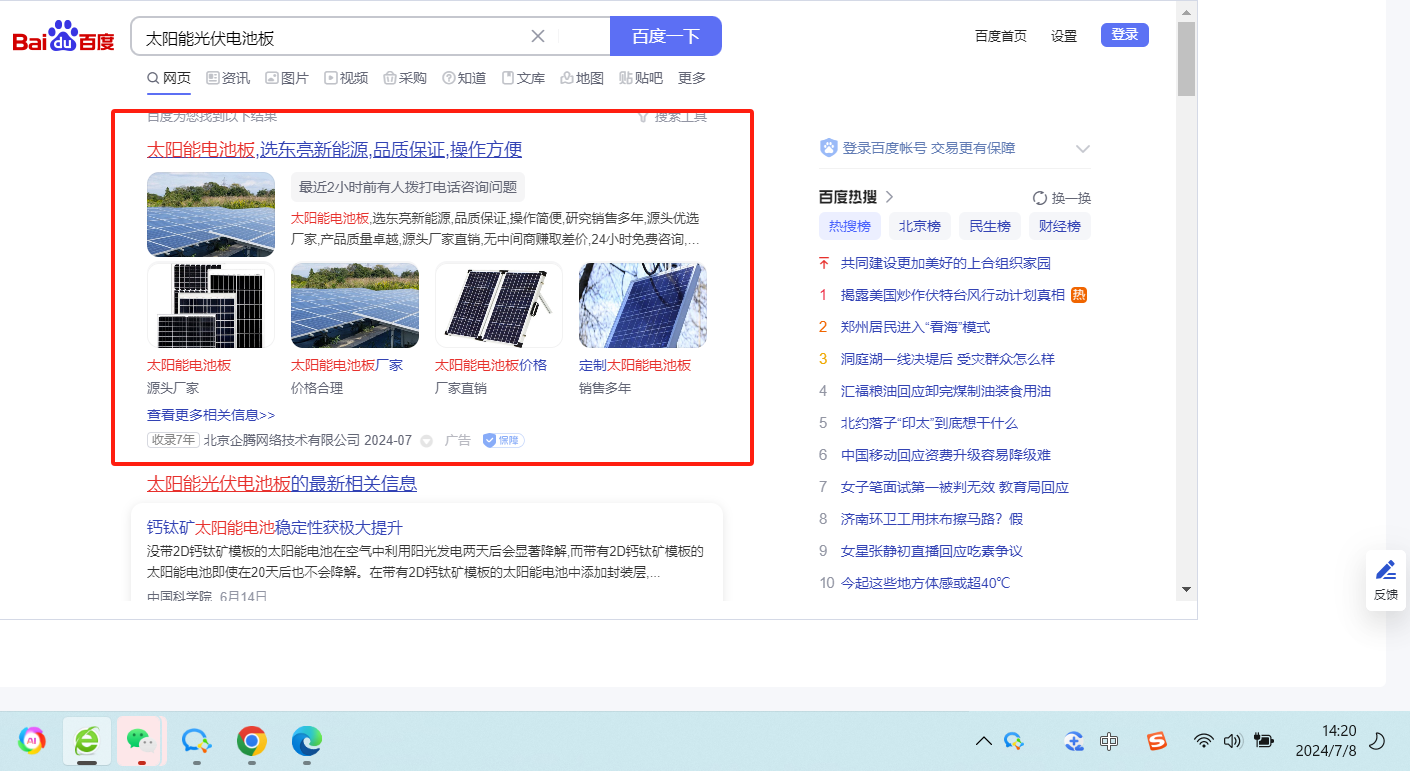
Task: Click the 换一换 refresh icon
Action: coord(1039,198)
